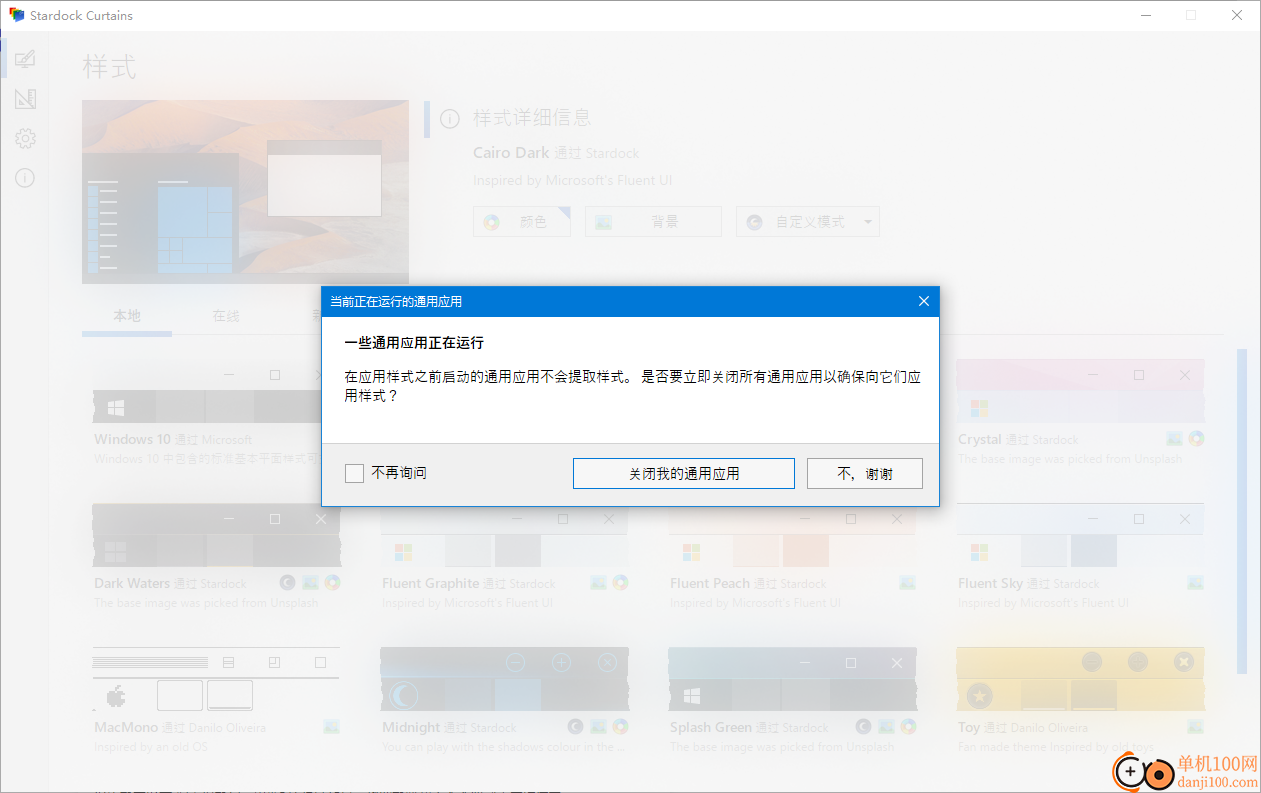Click the Cairo Dark preview image

click(245, 192)
